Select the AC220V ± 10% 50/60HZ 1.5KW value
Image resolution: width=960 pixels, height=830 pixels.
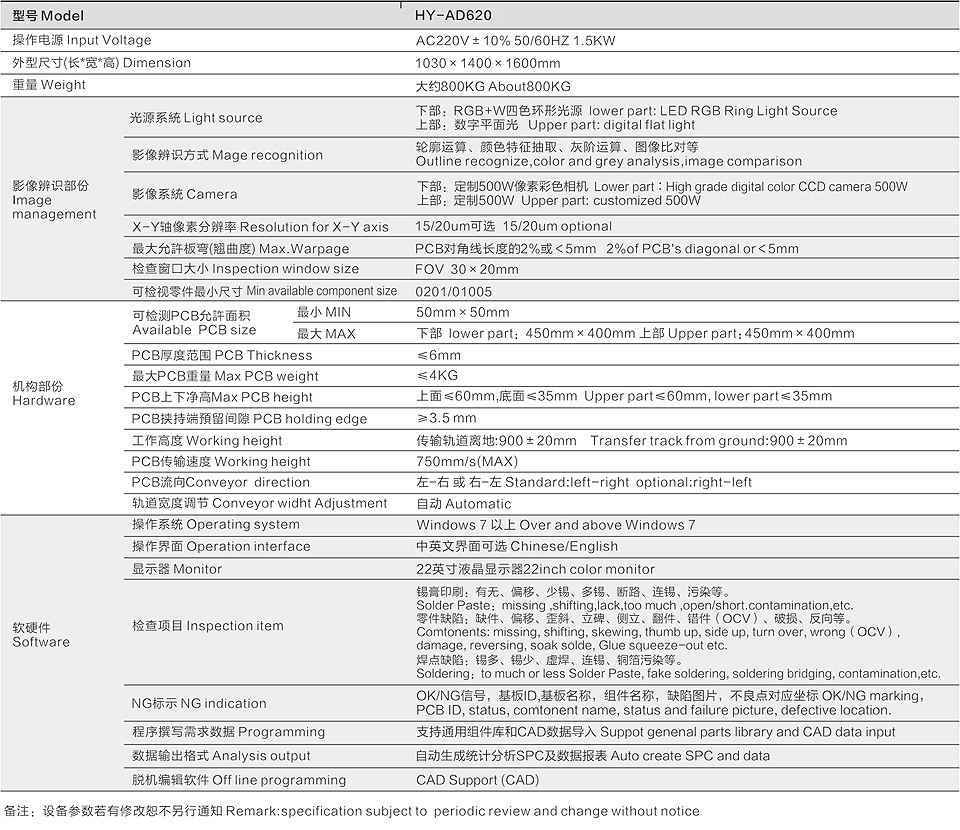516,41
